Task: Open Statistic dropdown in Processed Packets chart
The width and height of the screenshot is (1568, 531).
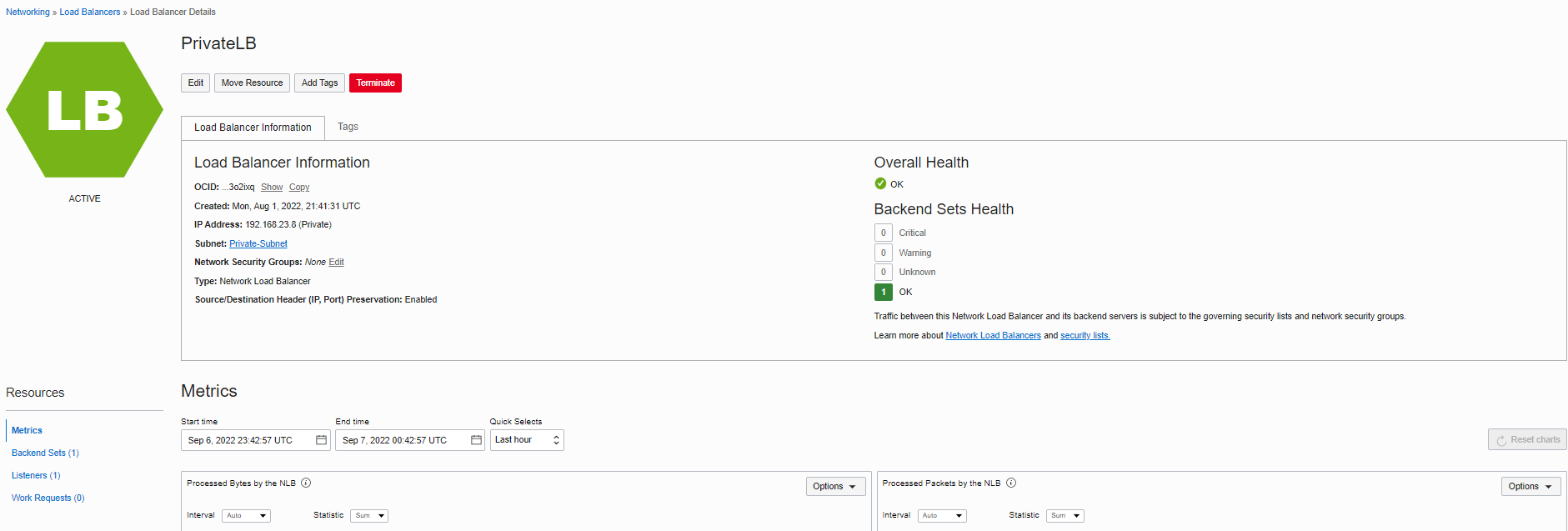Action: point(1065,516)
